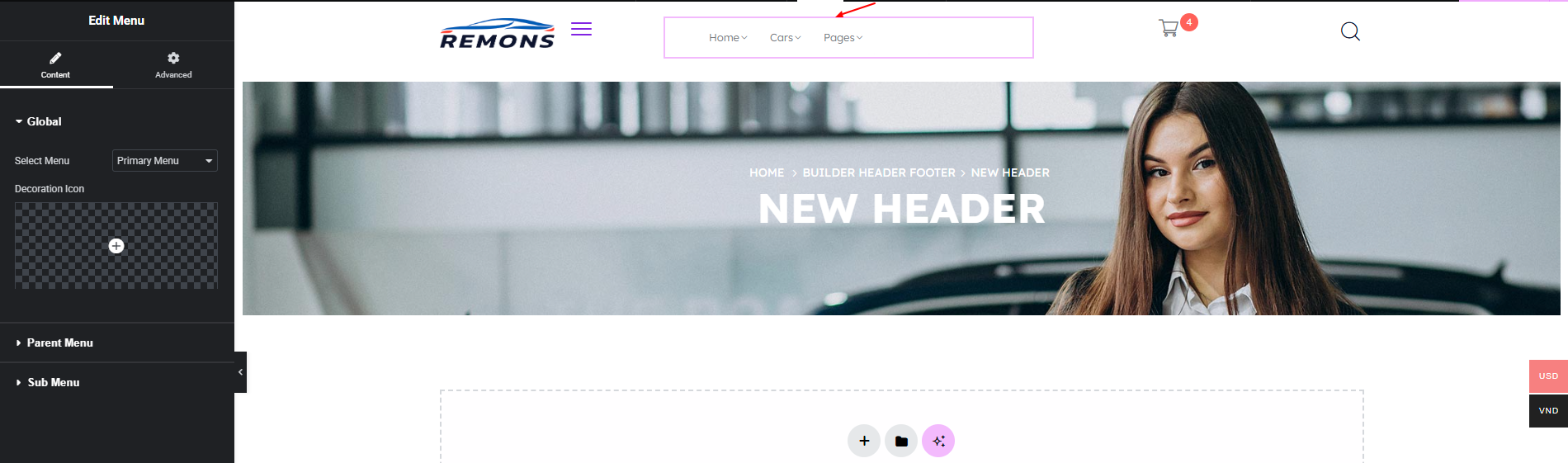This screenshot has width=1568, height=463.
Task: Open the shopping cart icon
Action: (1169, 29)
